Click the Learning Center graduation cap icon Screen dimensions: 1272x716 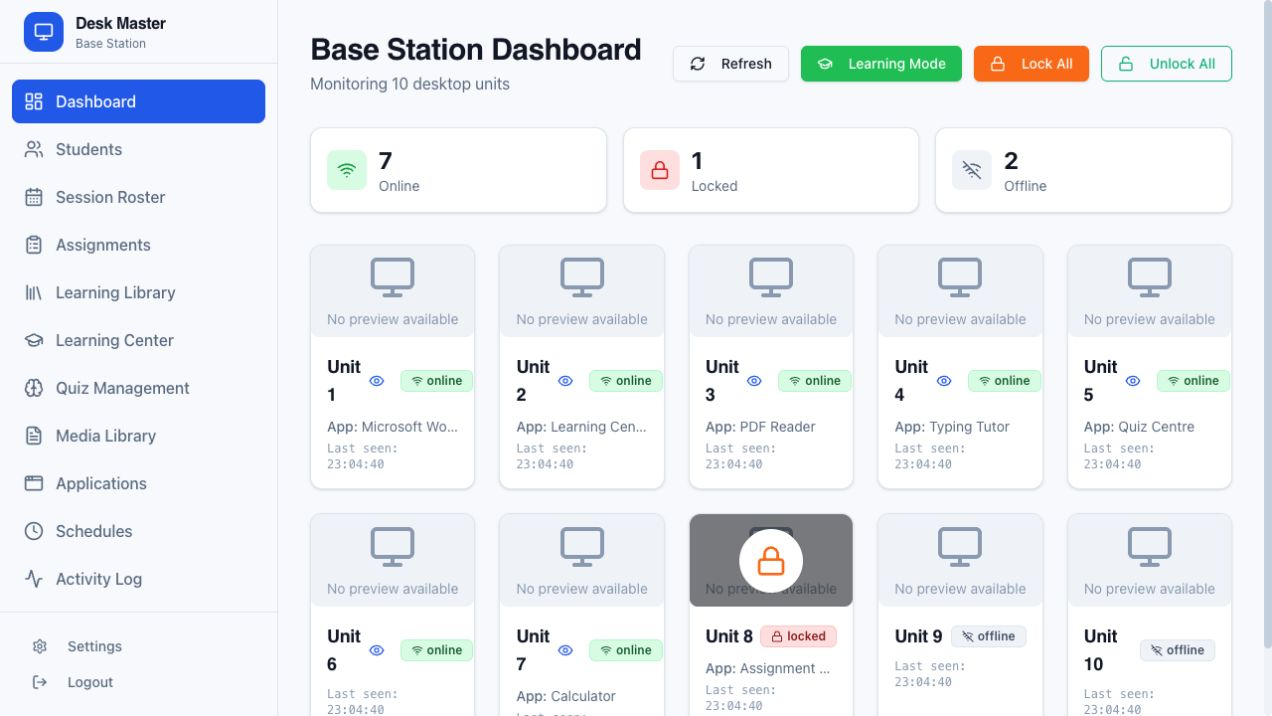pyautogui.click(x=34, y=340)
